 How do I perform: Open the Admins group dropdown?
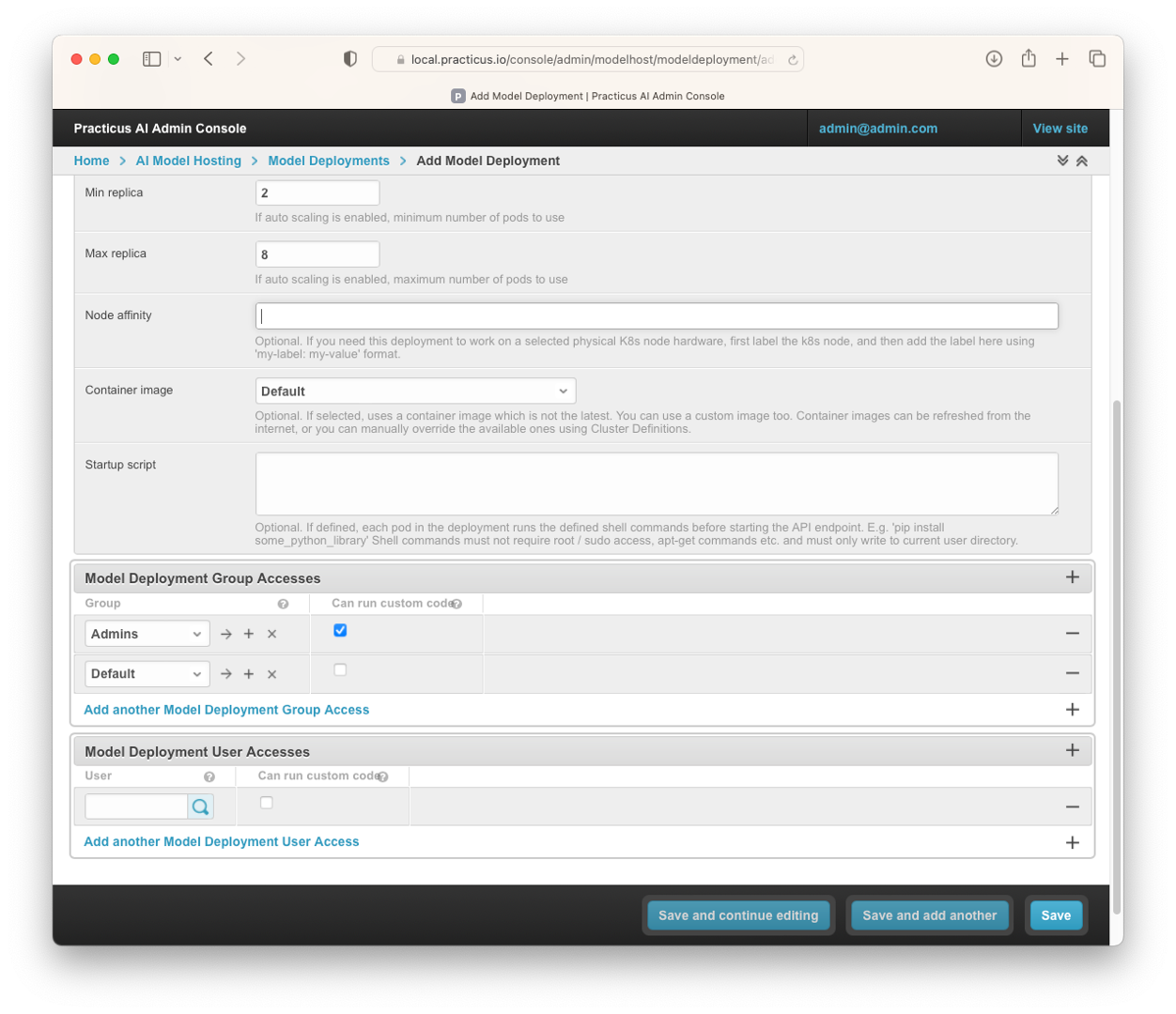pos(147,634)
